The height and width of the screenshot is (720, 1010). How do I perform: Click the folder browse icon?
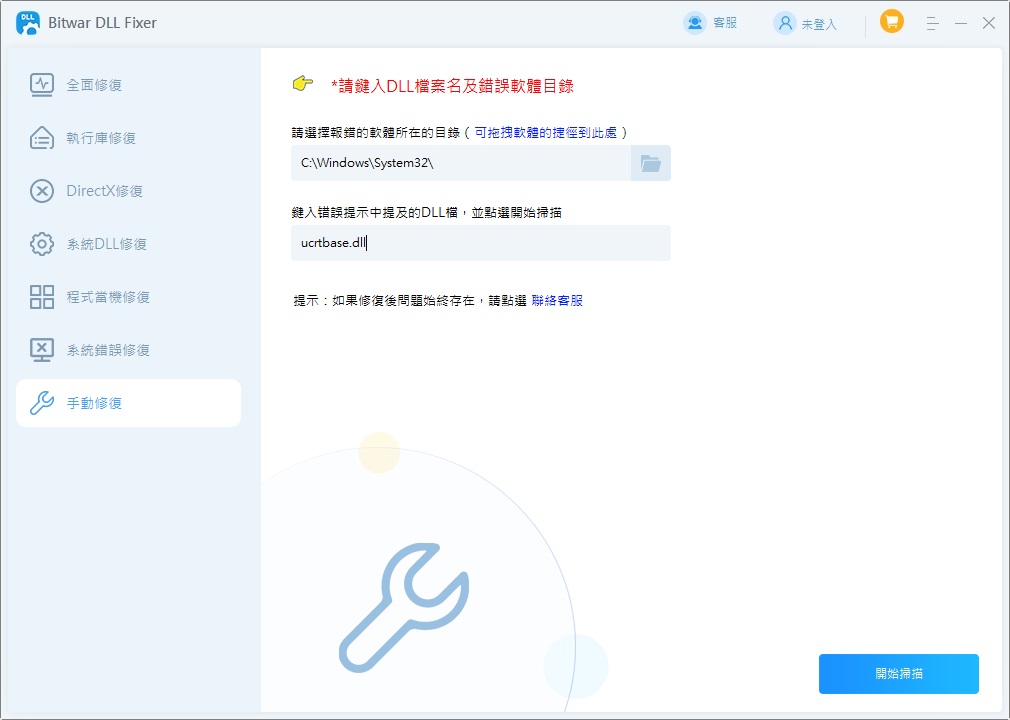[651, 163]
